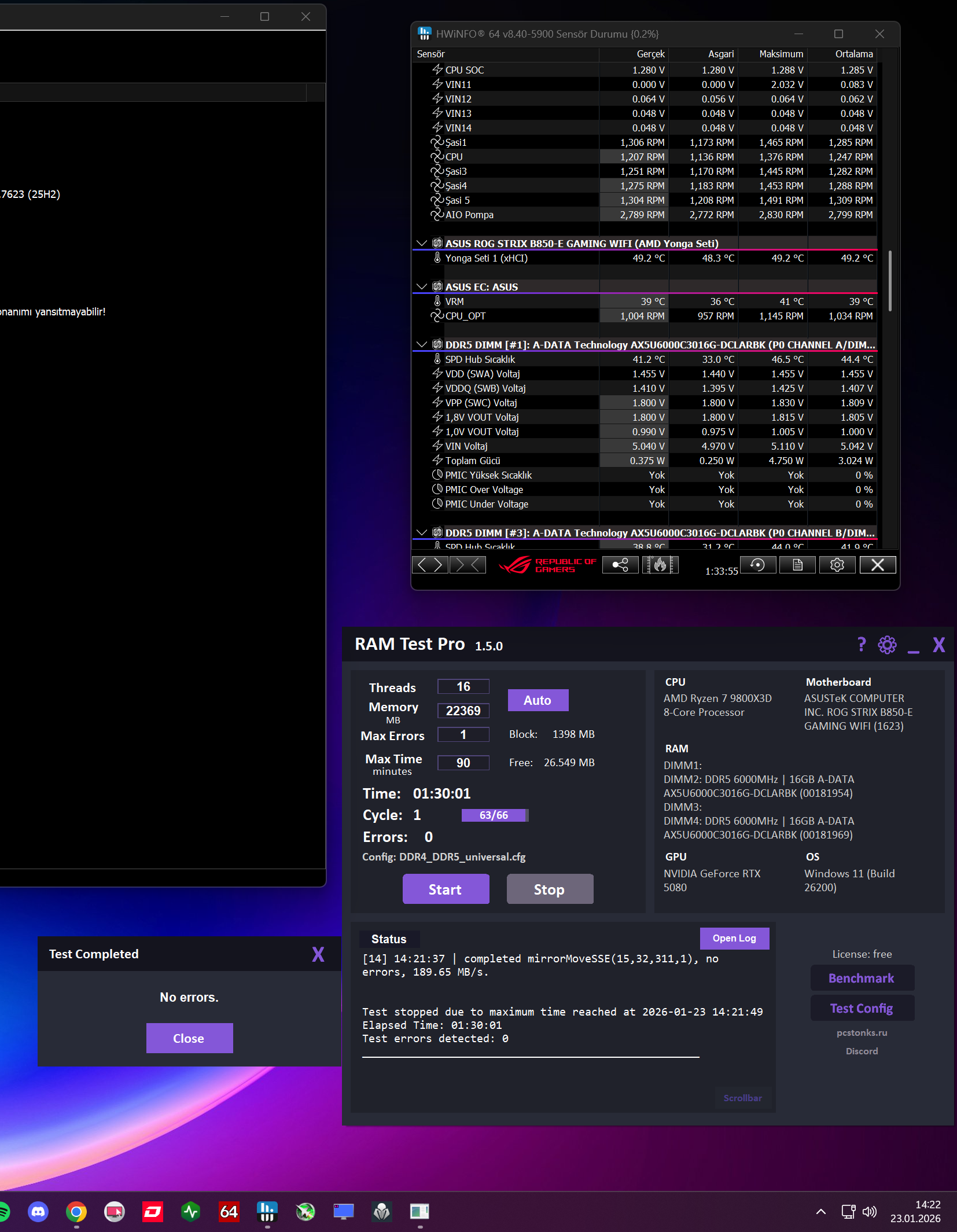Shrink HWiNFO columns with the inward arrows
957x1232 pixels.
tap(468, 565)
